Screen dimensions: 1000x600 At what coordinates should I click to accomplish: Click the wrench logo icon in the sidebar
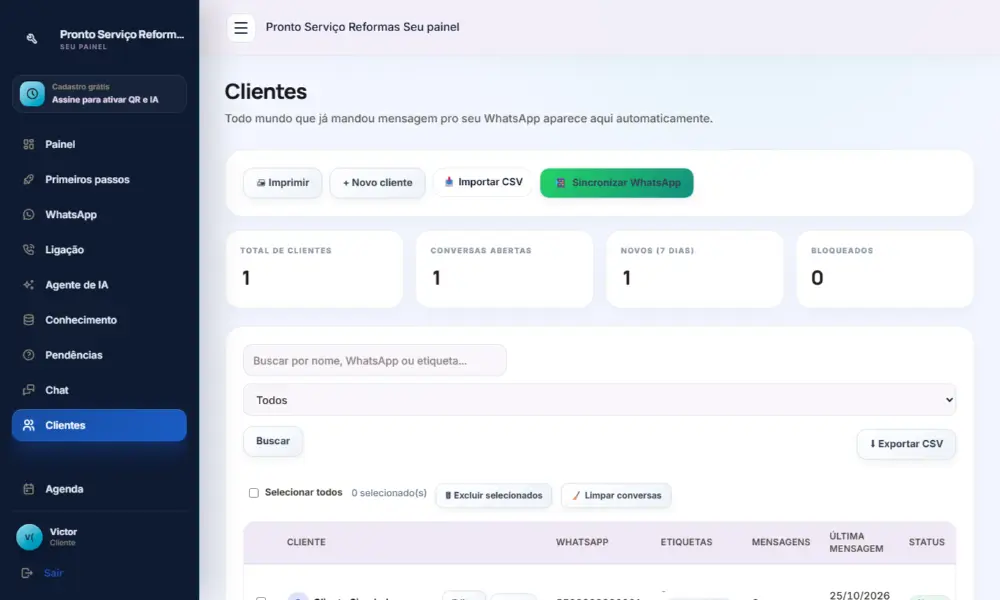(31, 38)
